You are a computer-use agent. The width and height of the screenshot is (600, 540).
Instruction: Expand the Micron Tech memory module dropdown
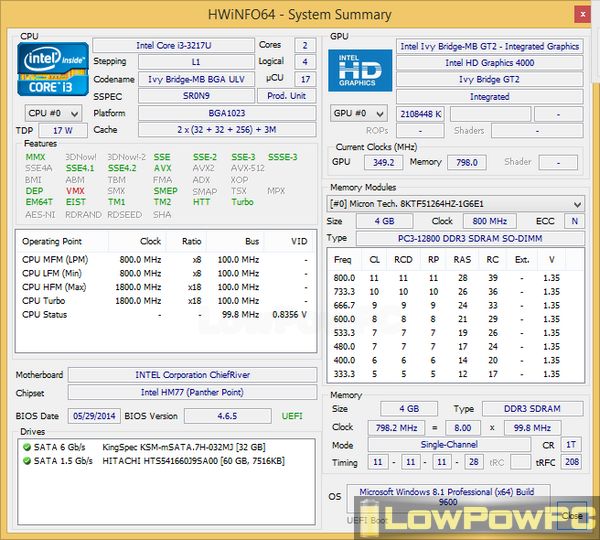(x=455, y=204)
